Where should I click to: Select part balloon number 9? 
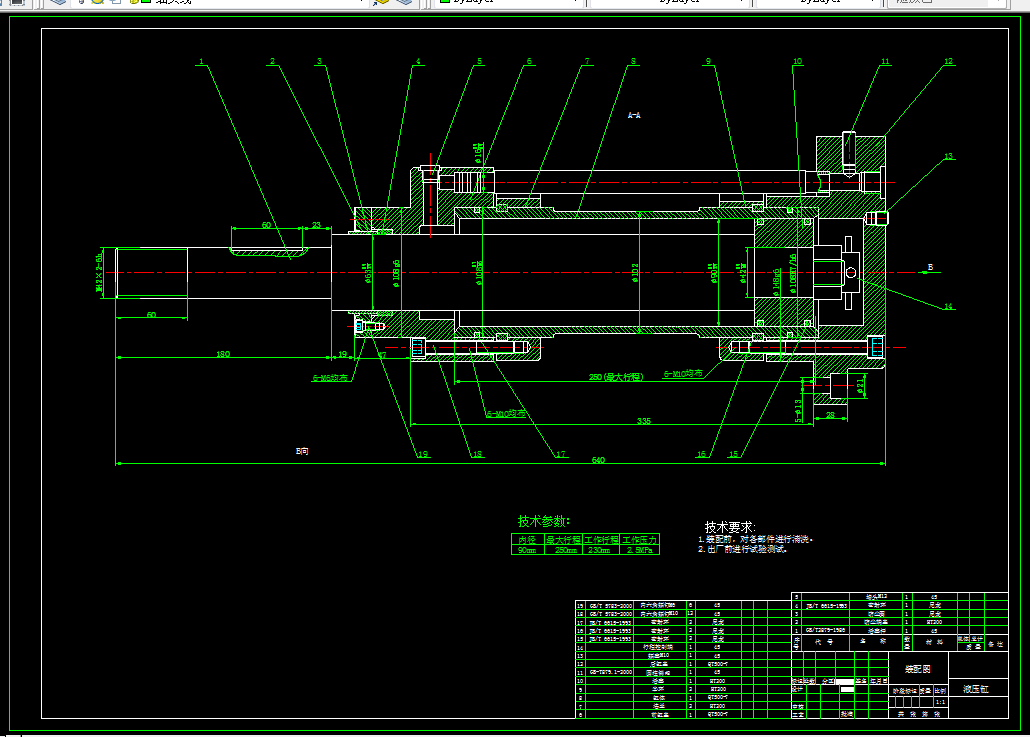pyautogui.click(x=708, y=62)
